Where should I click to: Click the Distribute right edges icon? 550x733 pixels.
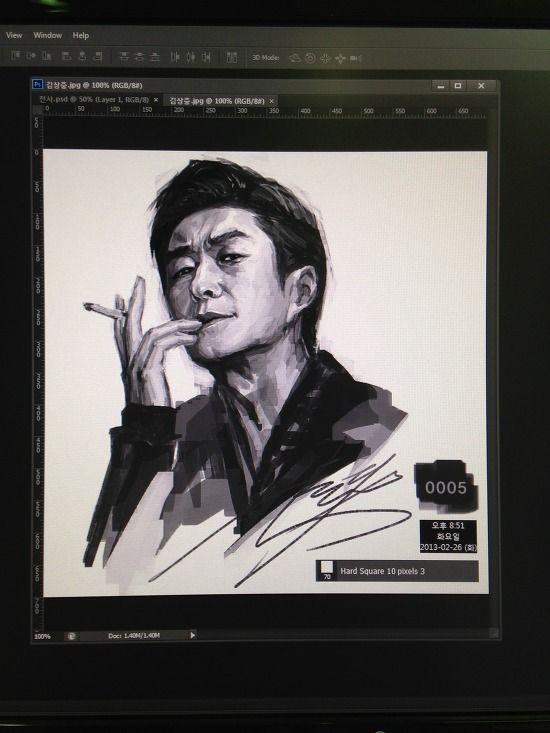206,57
